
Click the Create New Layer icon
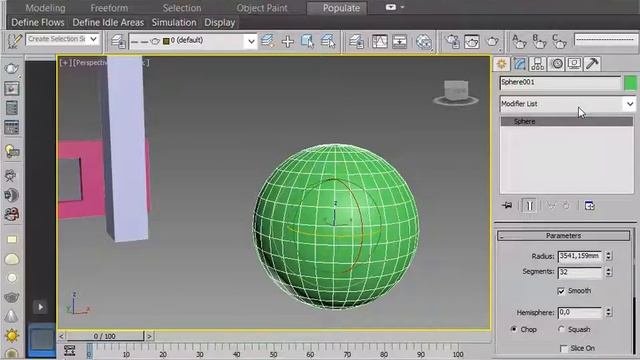pyautogui.click(x=268, y=41)
